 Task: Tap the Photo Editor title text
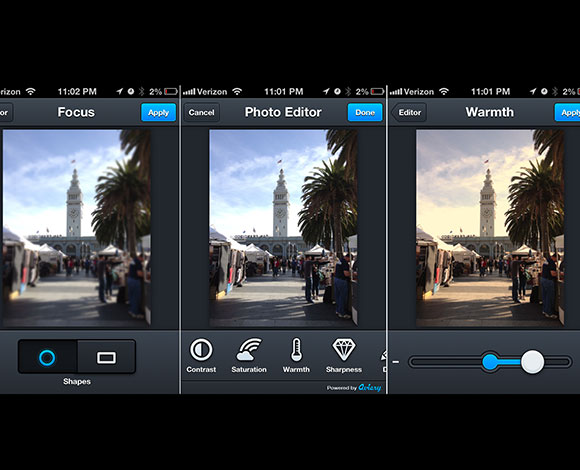[x=283, y=112]
